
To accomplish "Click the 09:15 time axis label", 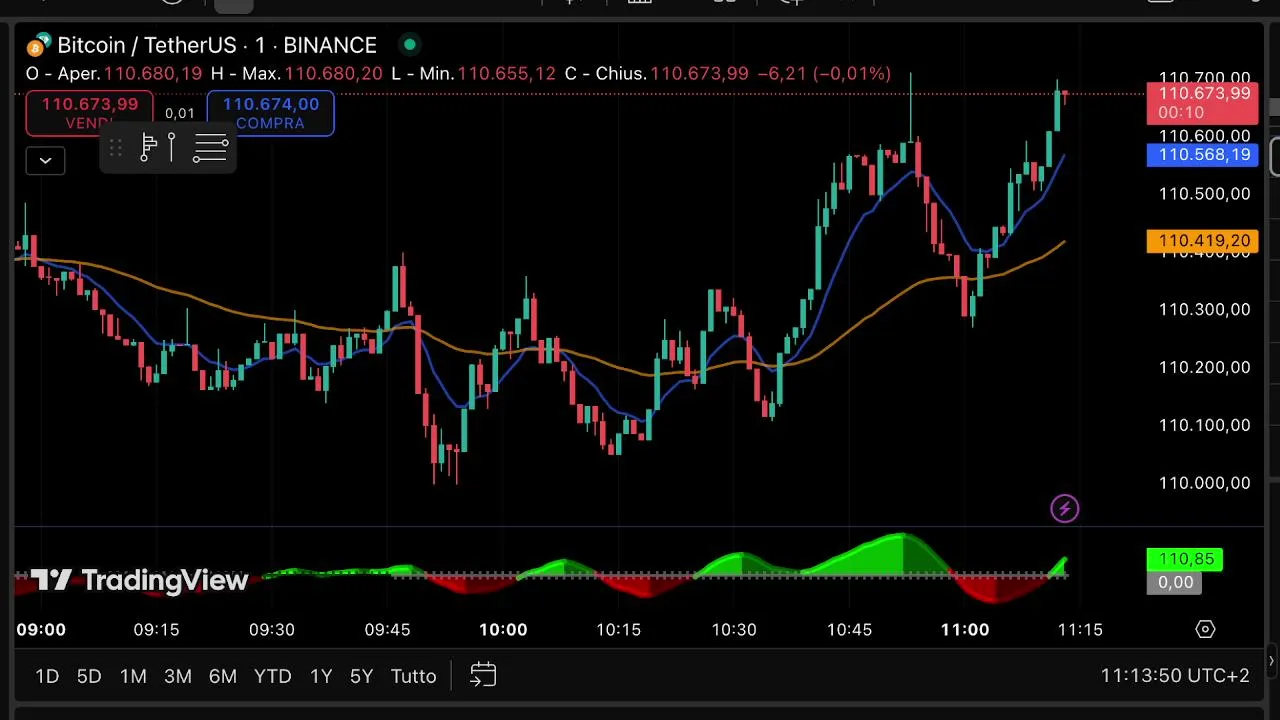I will [x=156, y=630].
